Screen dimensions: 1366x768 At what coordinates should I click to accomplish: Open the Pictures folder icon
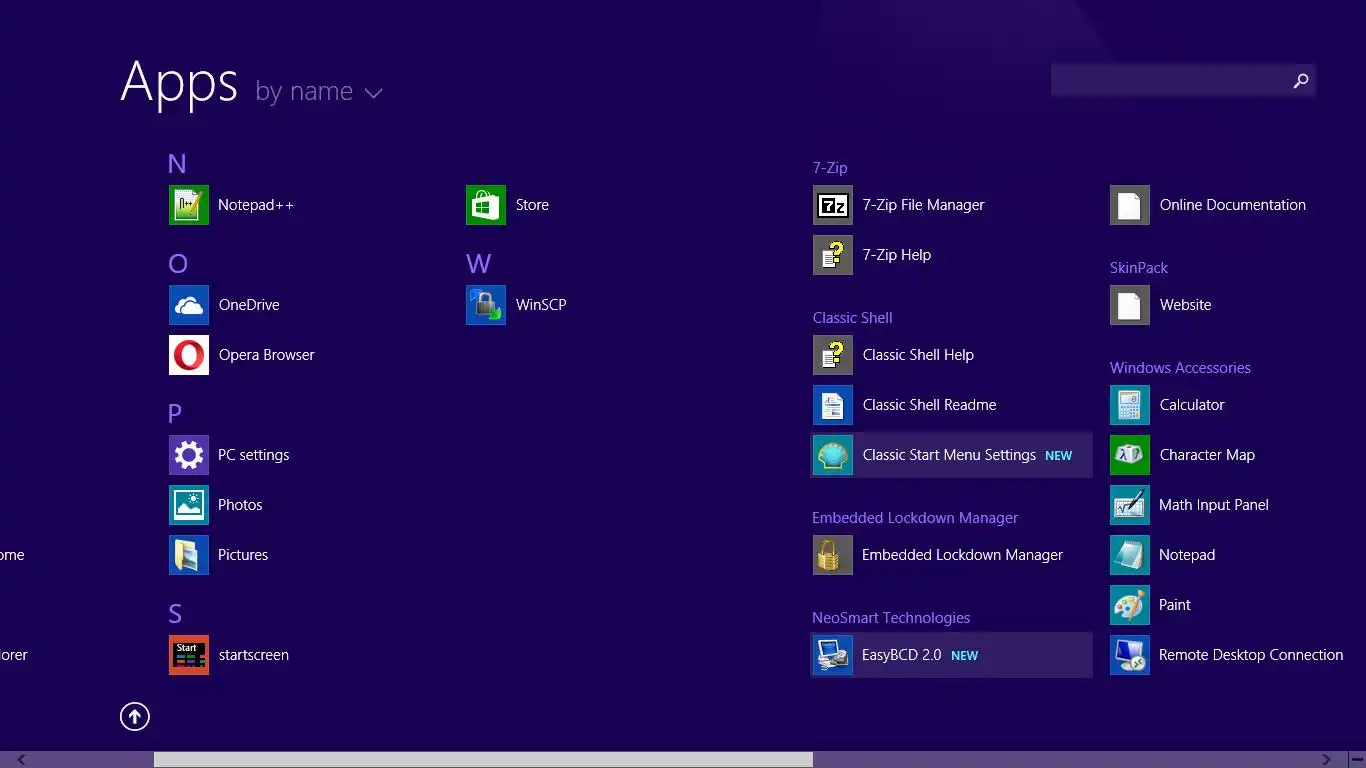[x=189, y=555]
